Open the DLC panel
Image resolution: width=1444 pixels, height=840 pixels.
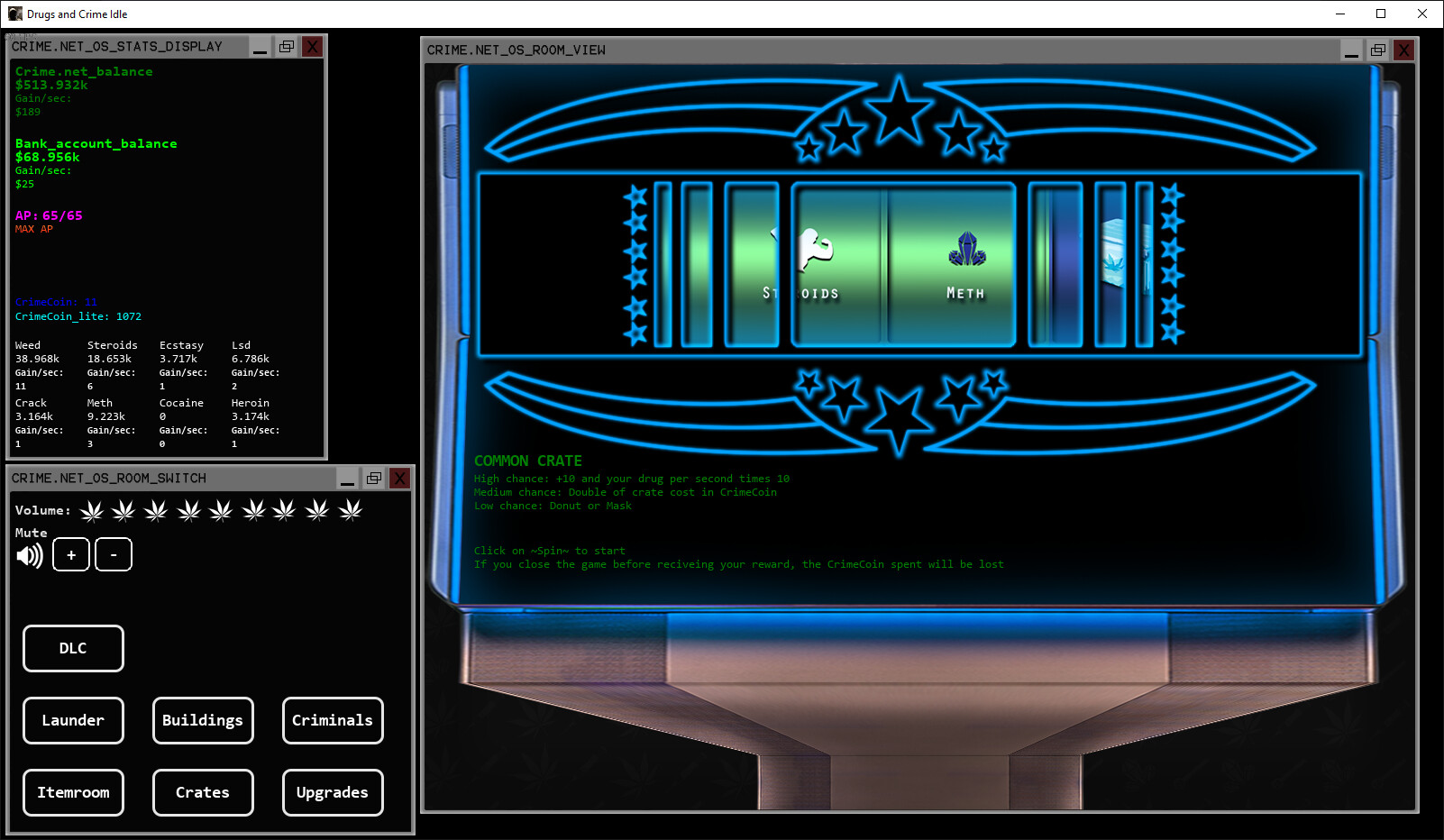73,648
